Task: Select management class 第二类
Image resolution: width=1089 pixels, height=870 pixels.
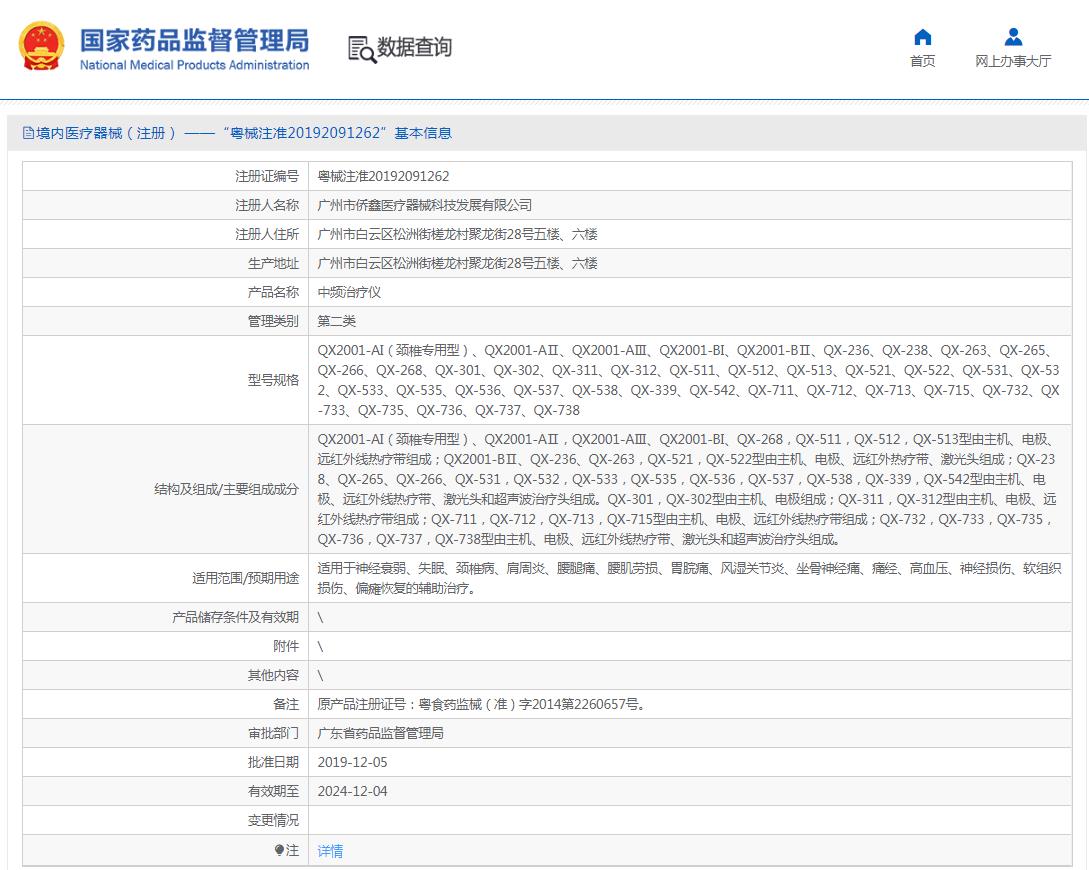Action: (336, 321)
